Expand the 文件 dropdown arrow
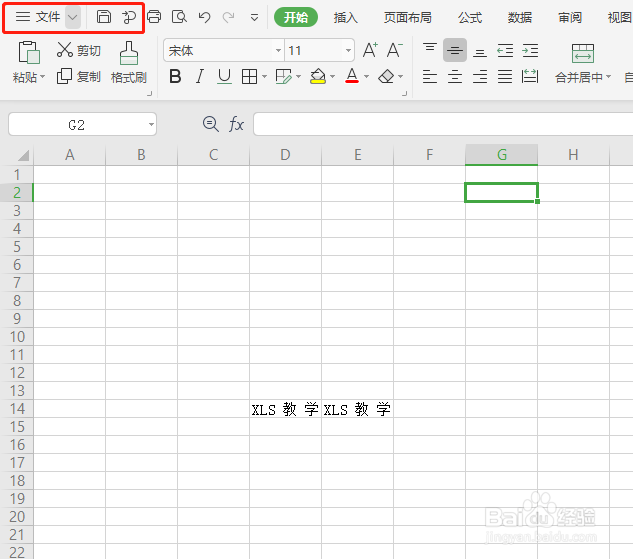Screen dimensions: 633x559 click(x=73, y=17)
